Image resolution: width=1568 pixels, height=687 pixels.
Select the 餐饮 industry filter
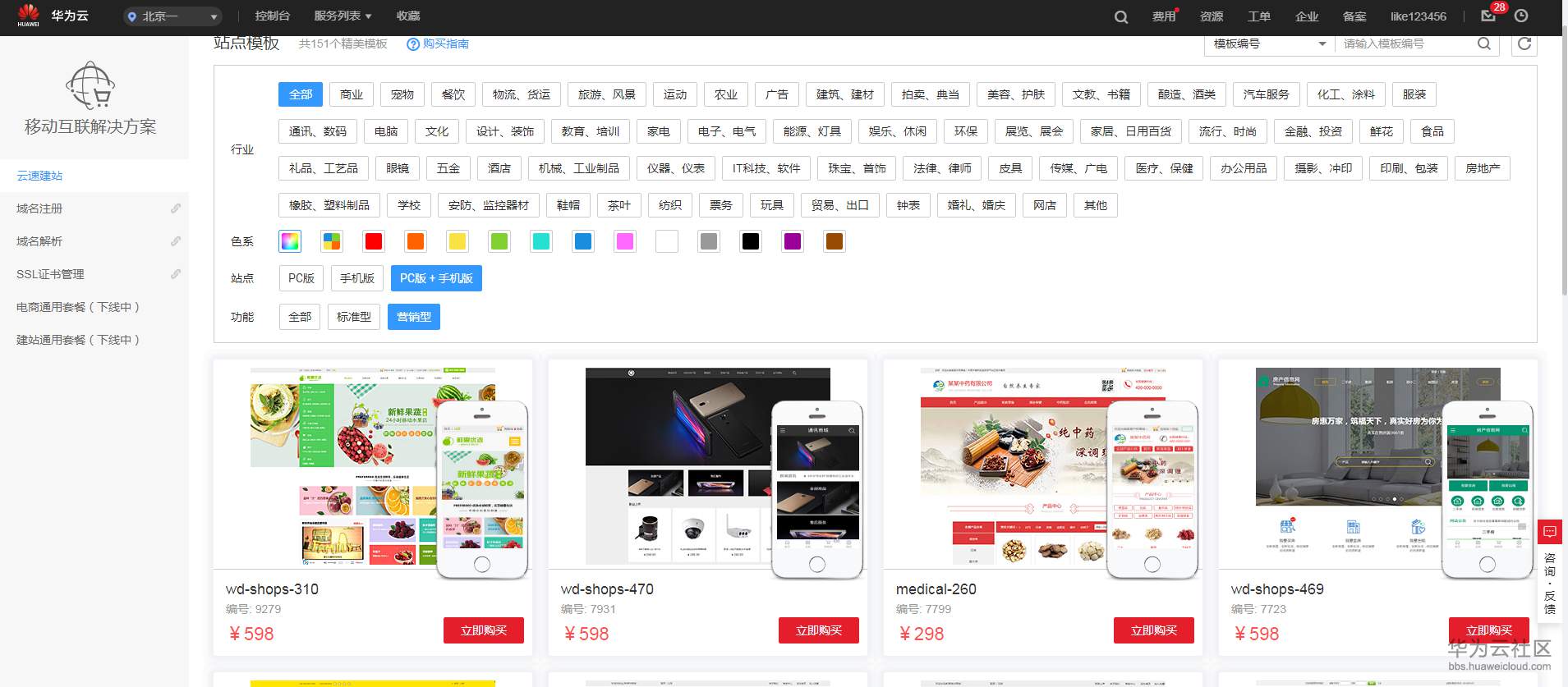click(453, 94)
